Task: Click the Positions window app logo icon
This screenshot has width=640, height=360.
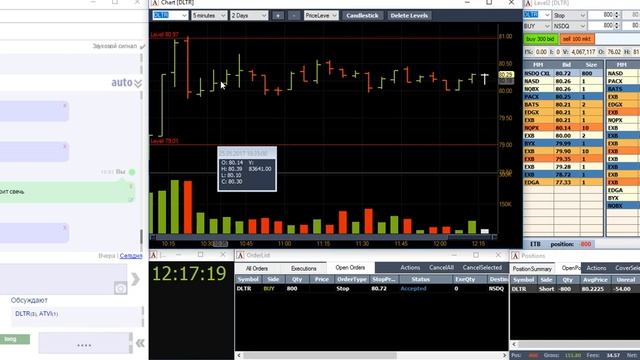Action: 516,256
